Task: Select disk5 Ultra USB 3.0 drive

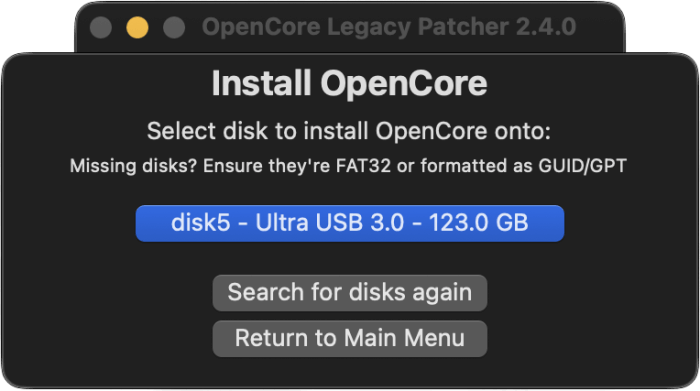Action: coord(350,223)
